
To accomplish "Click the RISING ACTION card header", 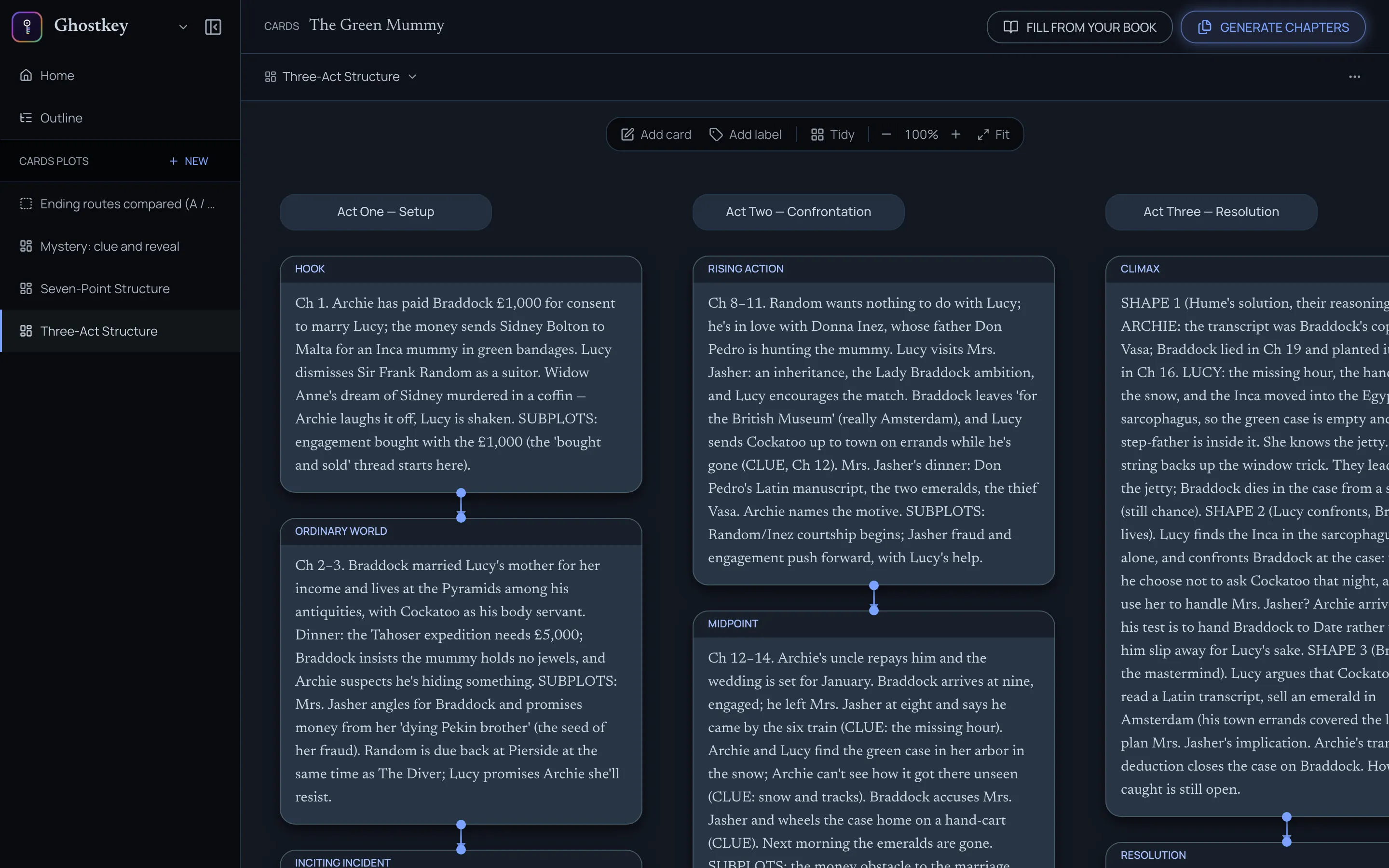I will pyautogui.click(x=873, y=269).
